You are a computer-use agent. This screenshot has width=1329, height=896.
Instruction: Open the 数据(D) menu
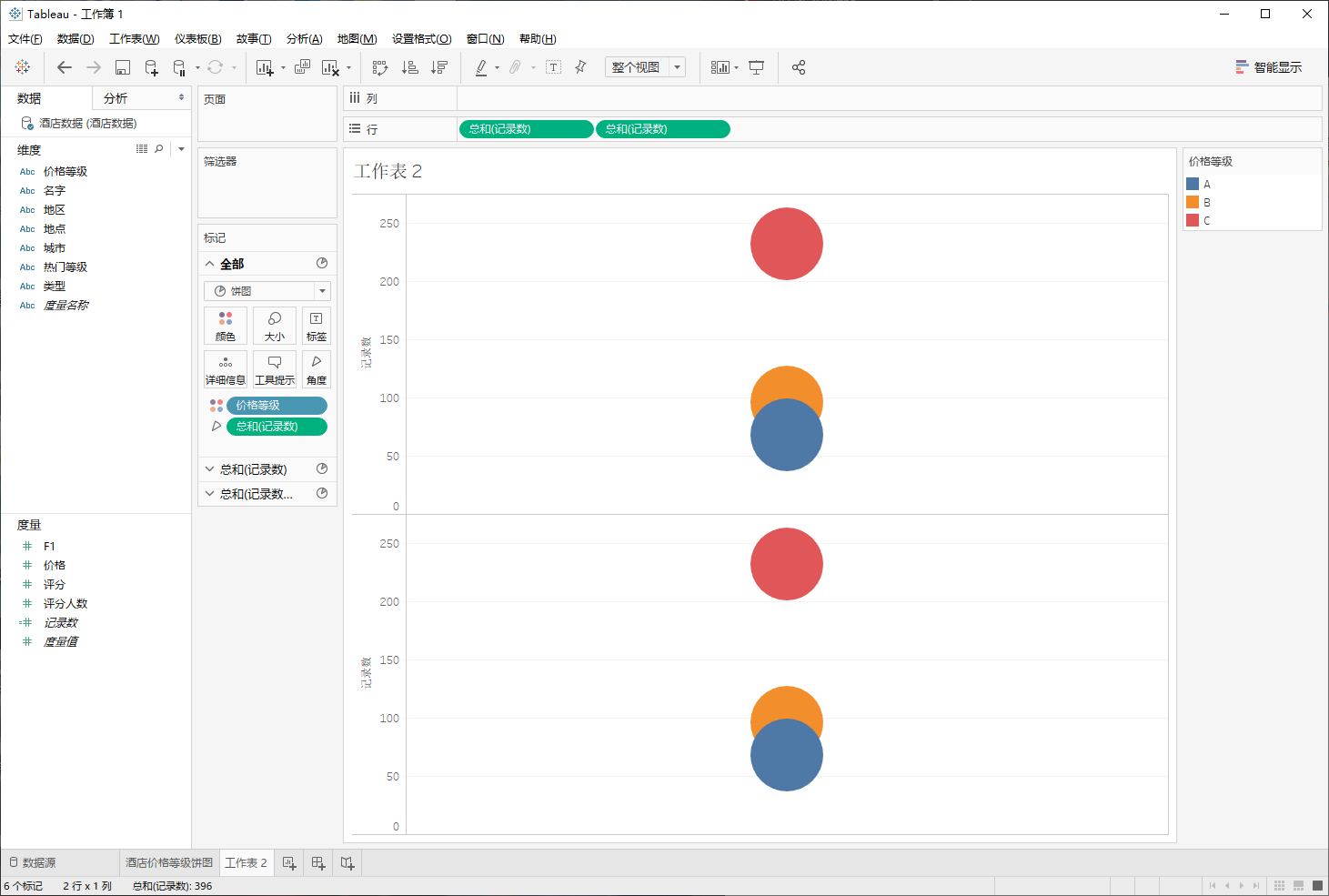(x=76, y=39)
